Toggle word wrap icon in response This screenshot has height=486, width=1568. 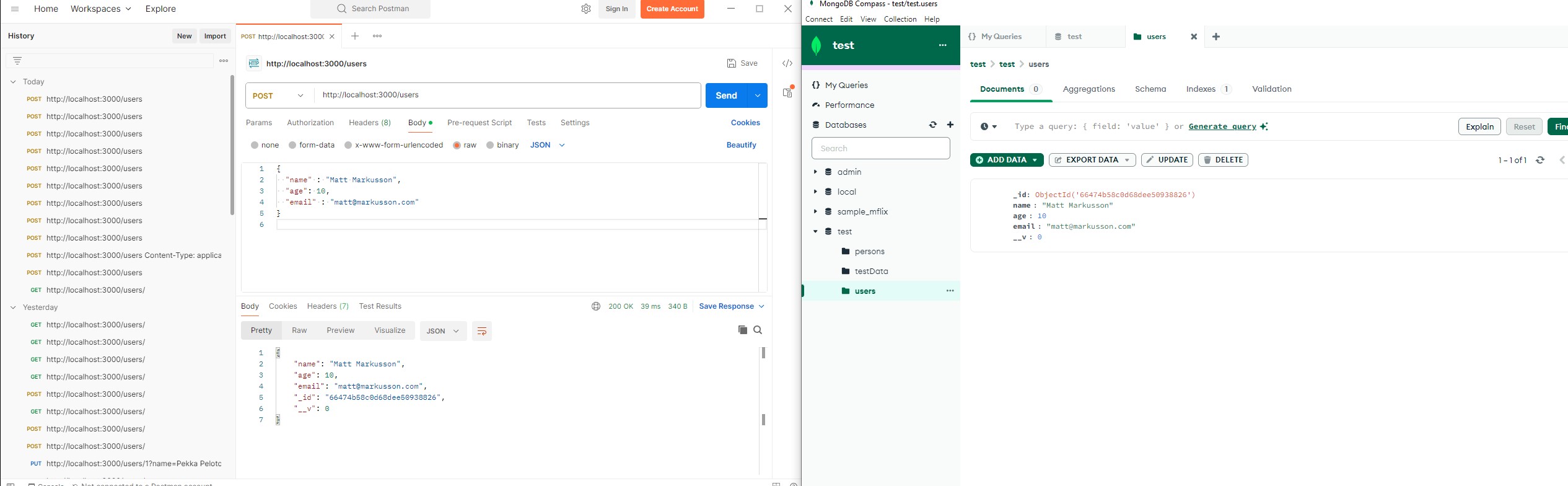tap(481, 331)
